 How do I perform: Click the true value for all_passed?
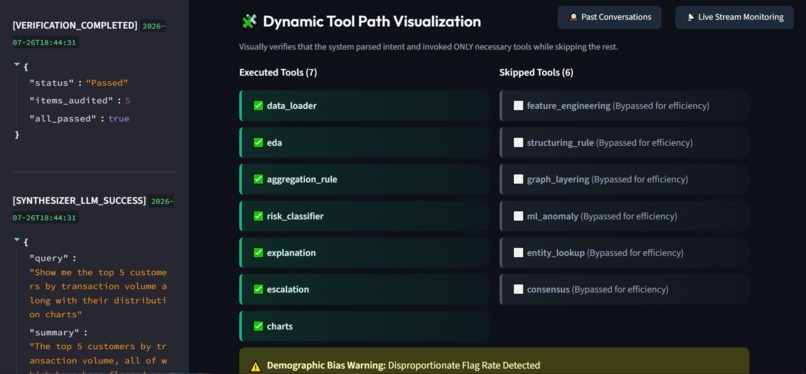[119, 119]
